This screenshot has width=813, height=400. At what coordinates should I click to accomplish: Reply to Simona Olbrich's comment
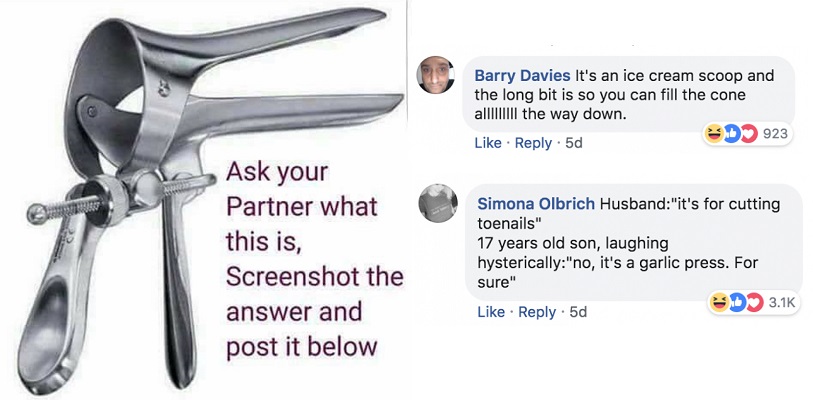(x=536, y=312)
